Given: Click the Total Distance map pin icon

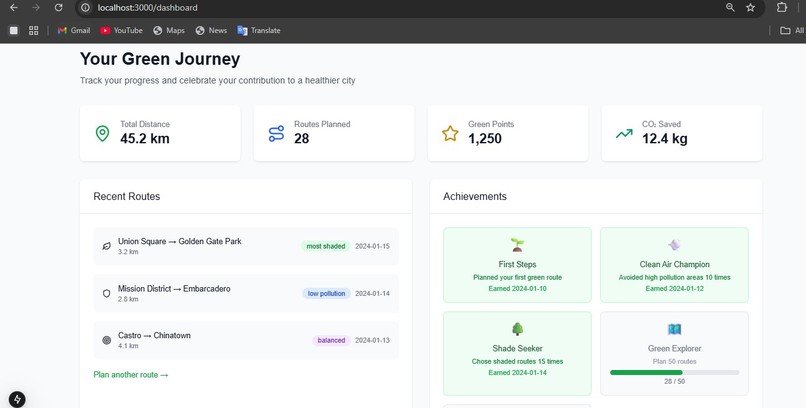Looking at the screenshot, I should (x=102, y=134).
